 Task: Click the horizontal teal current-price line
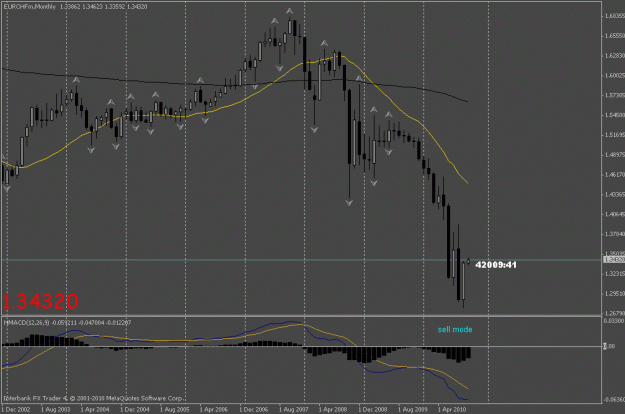click(x=301, y=260)
